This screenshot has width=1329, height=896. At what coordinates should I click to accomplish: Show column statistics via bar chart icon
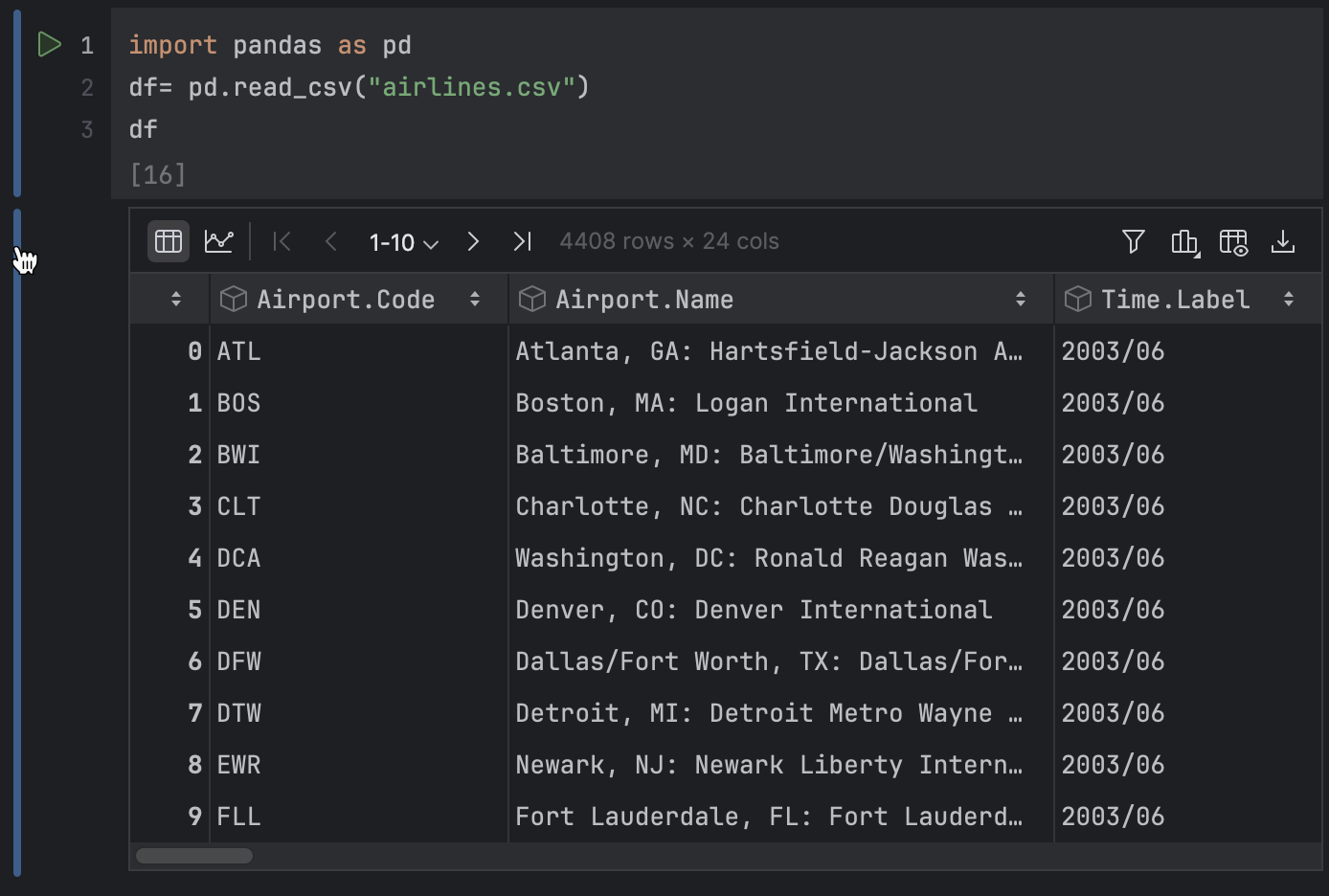pyautogui.click(x=1184, y=241)
